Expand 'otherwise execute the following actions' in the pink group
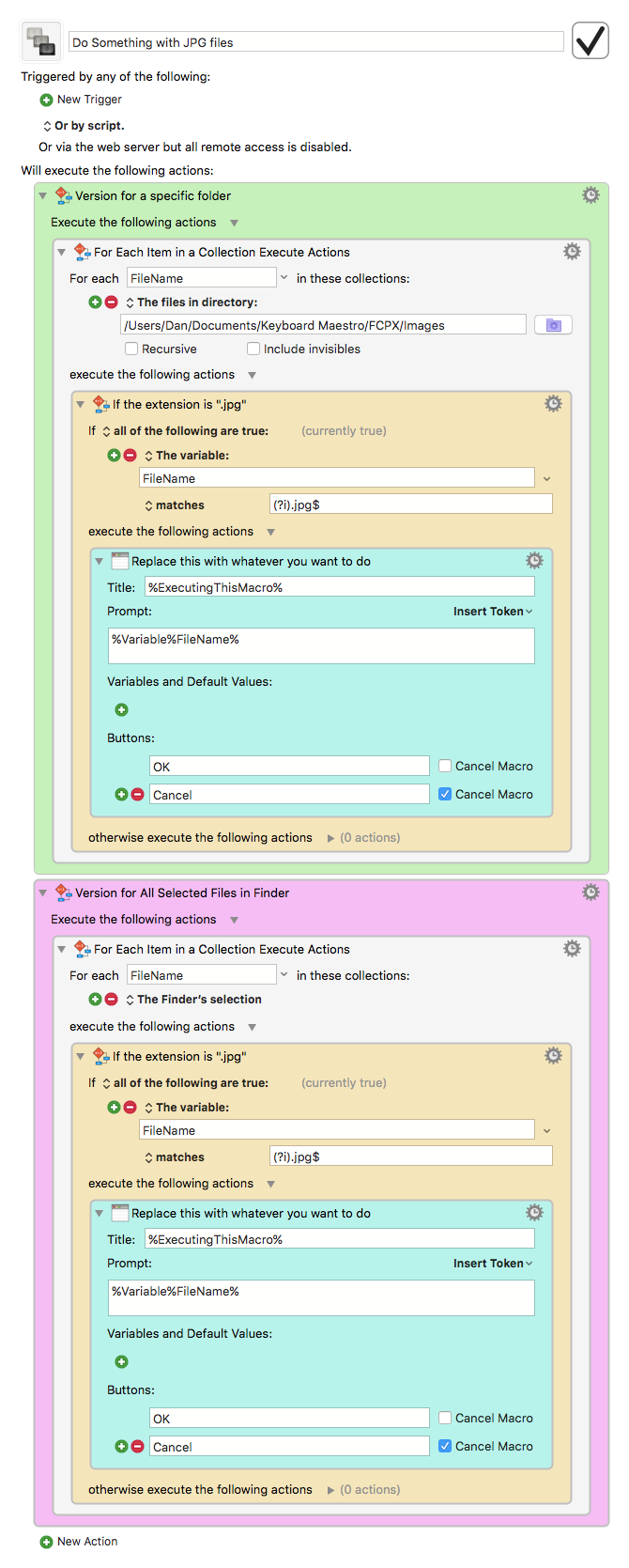Screen dimensions: 629x1568 click(x=330, y=1490)
